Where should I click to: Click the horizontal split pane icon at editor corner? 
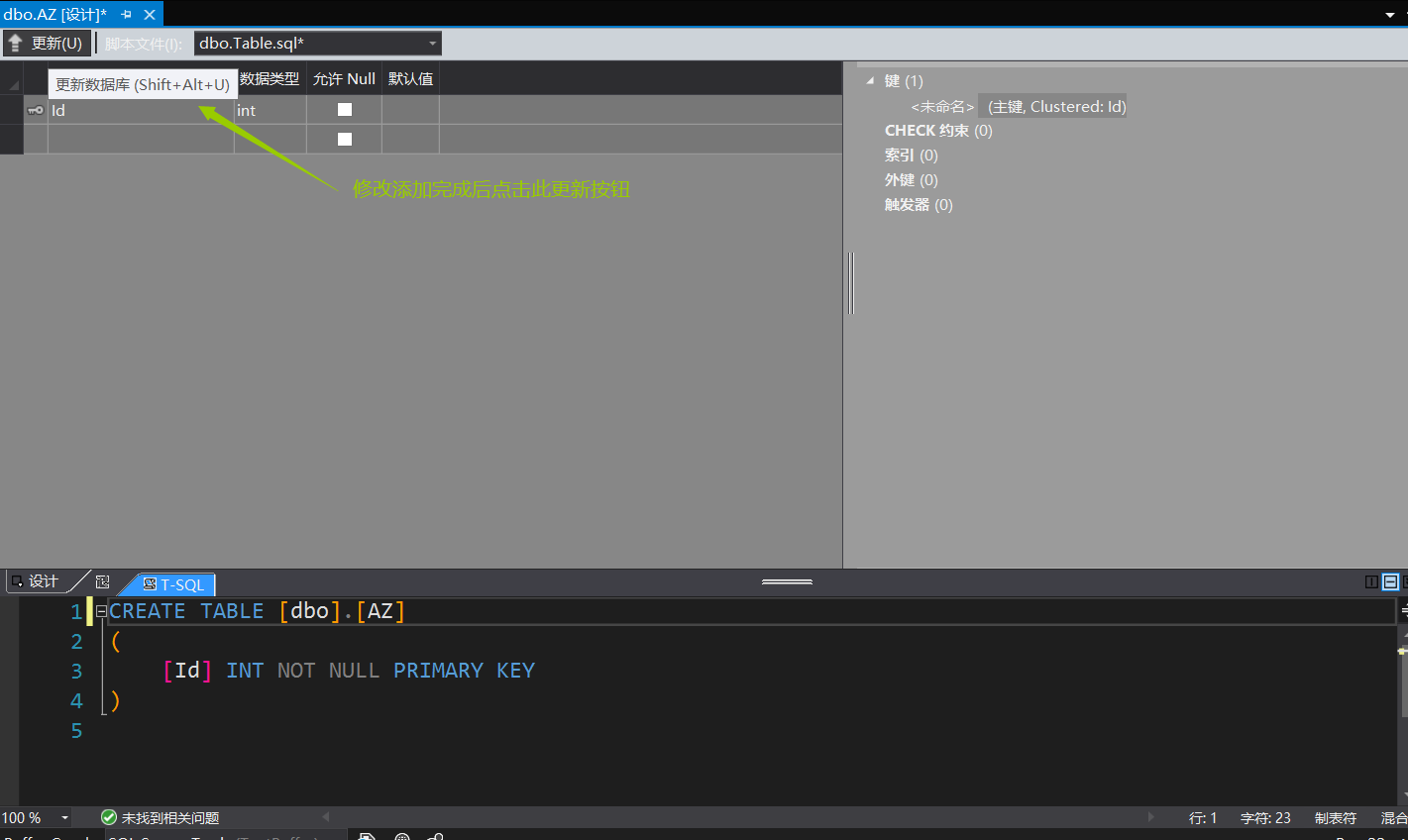click(1390, 582)
